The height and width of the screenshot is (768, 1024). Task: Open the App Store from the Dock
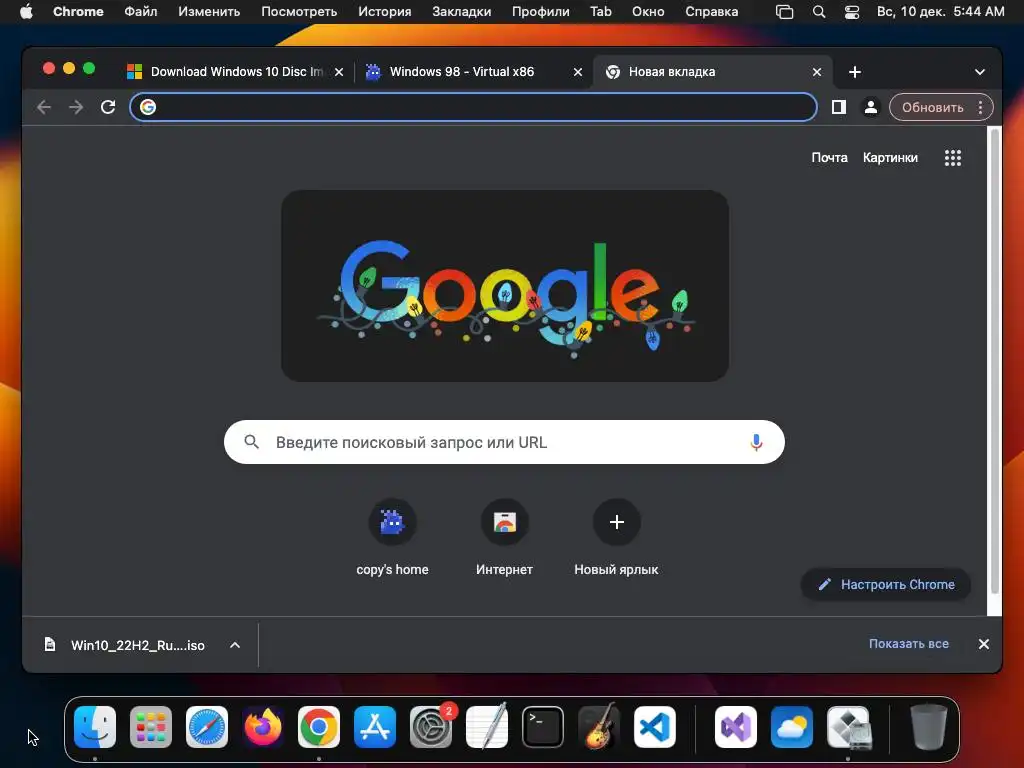(375, 727)
